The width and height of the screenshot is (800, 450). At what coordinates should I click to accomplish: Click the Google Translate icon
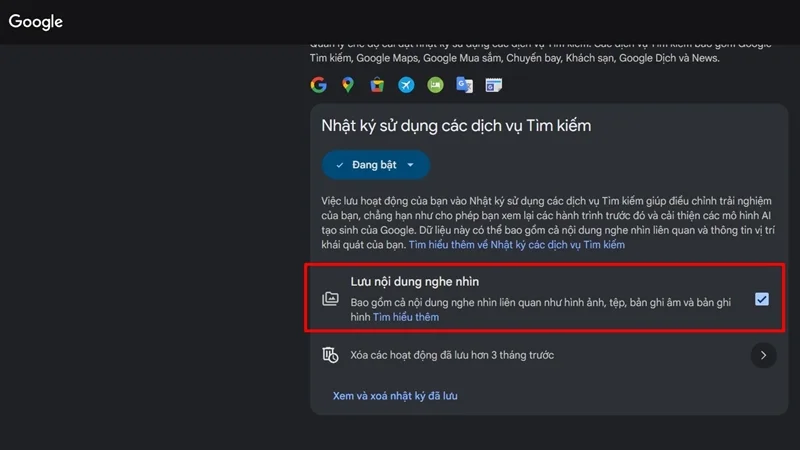[x=464, y=85]
